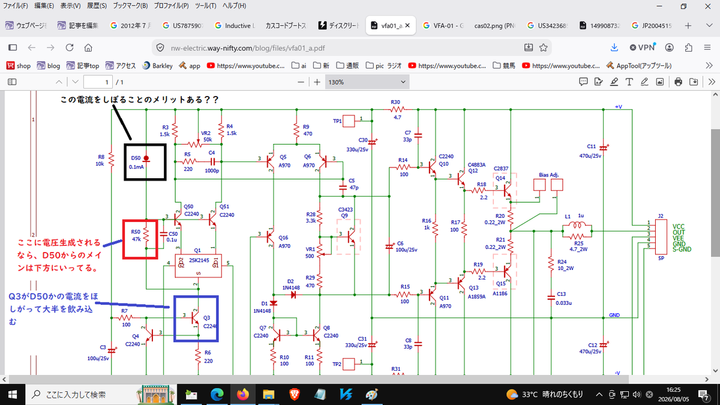
Task: Open the blog bookmark
Action: pos(49,66)
